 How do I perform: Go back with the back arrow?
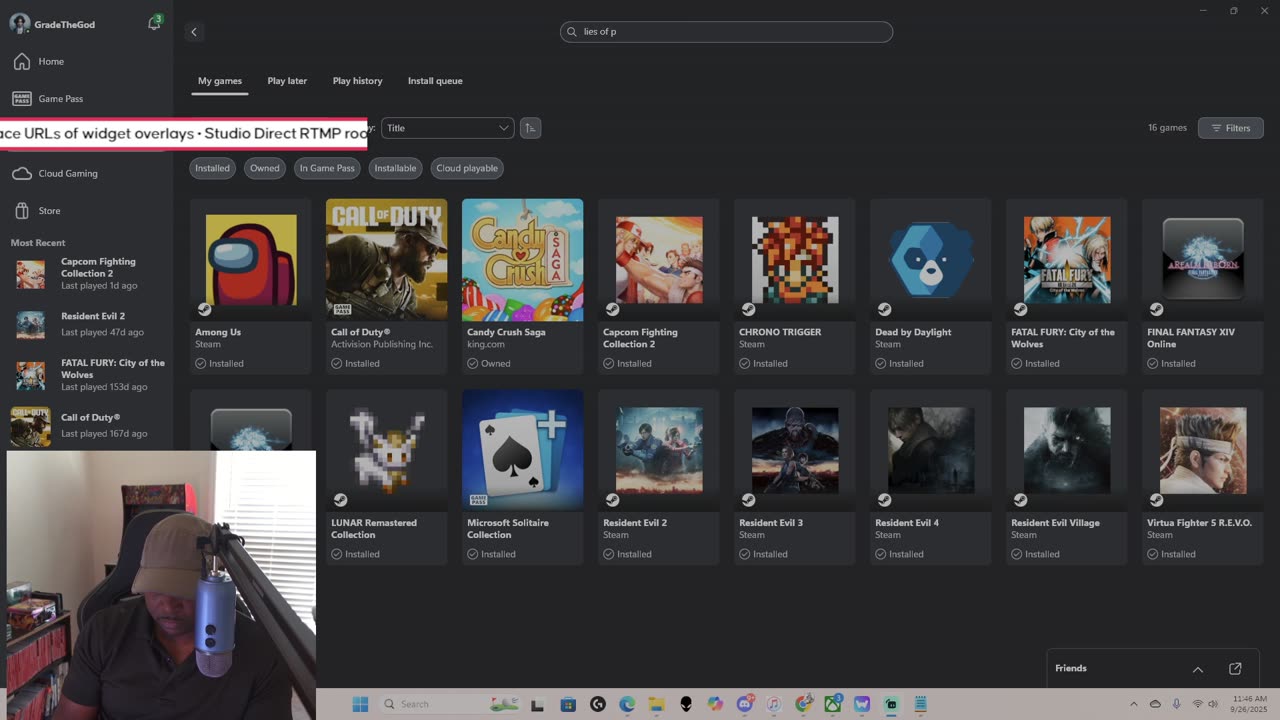194,32
